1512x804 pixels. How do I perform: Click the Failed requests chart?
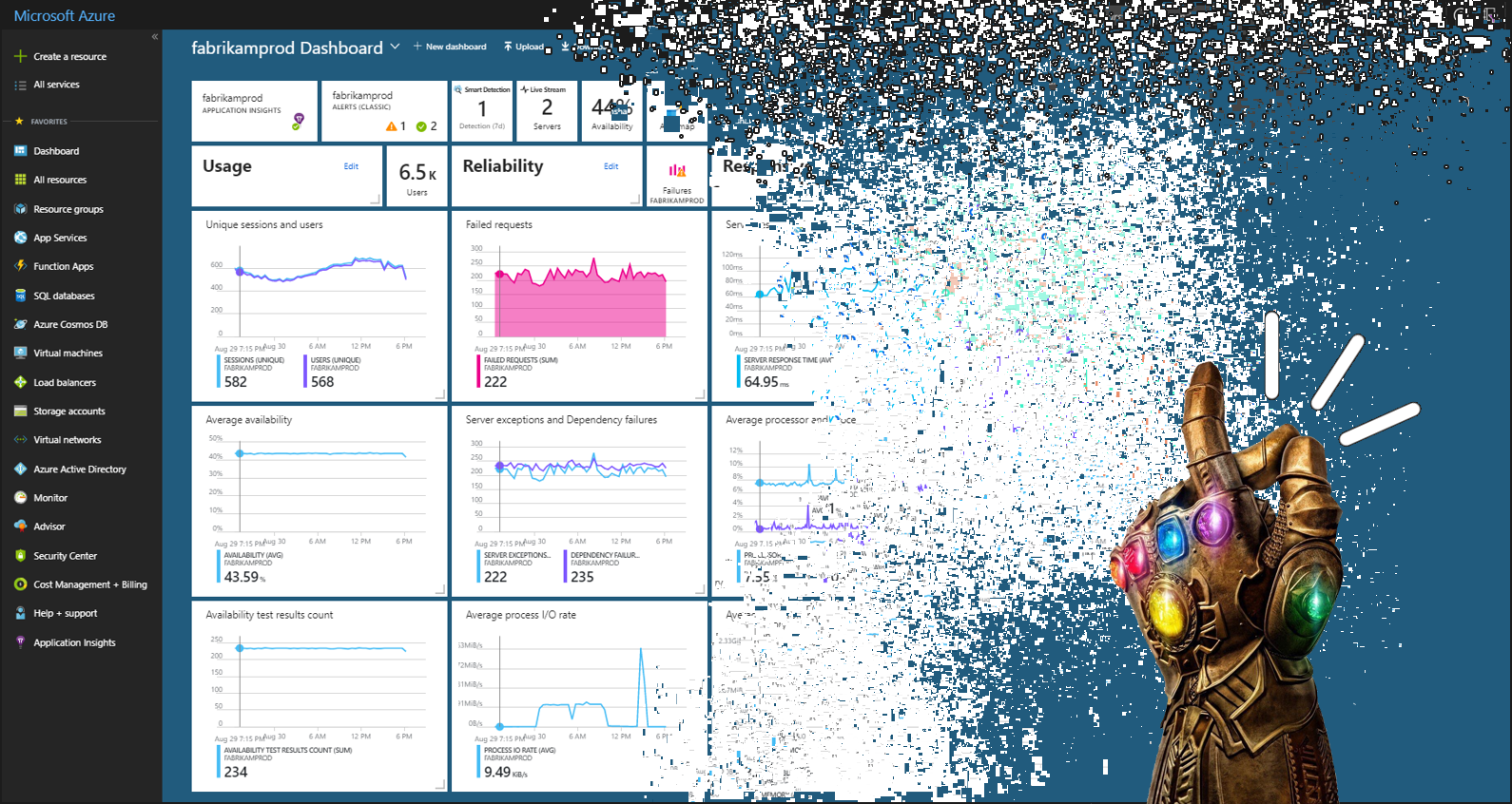pyautogui.click(x=579, y=306)
